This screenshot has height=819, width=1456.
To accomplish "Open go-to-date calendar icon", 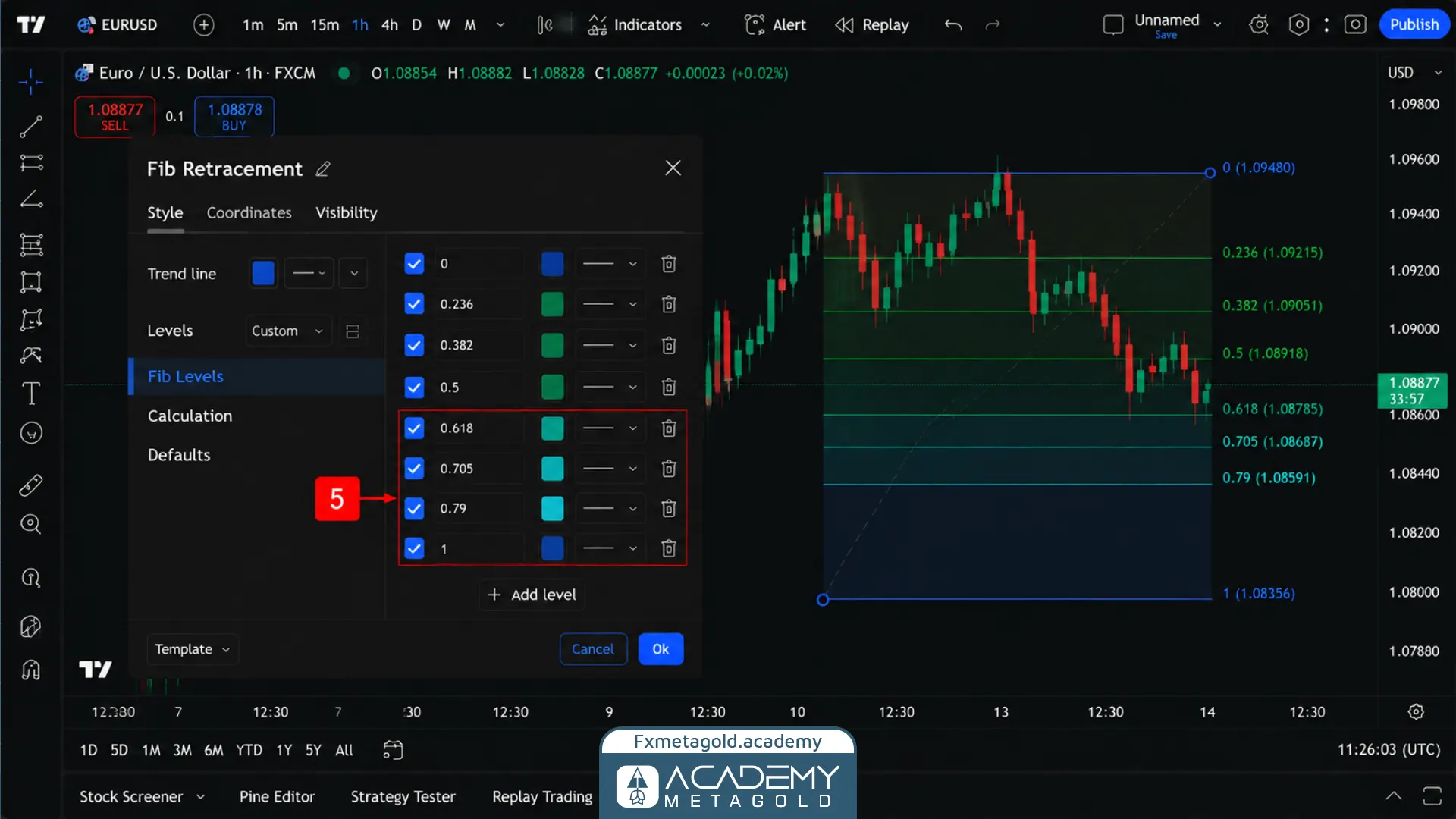I will click(393, 750).
